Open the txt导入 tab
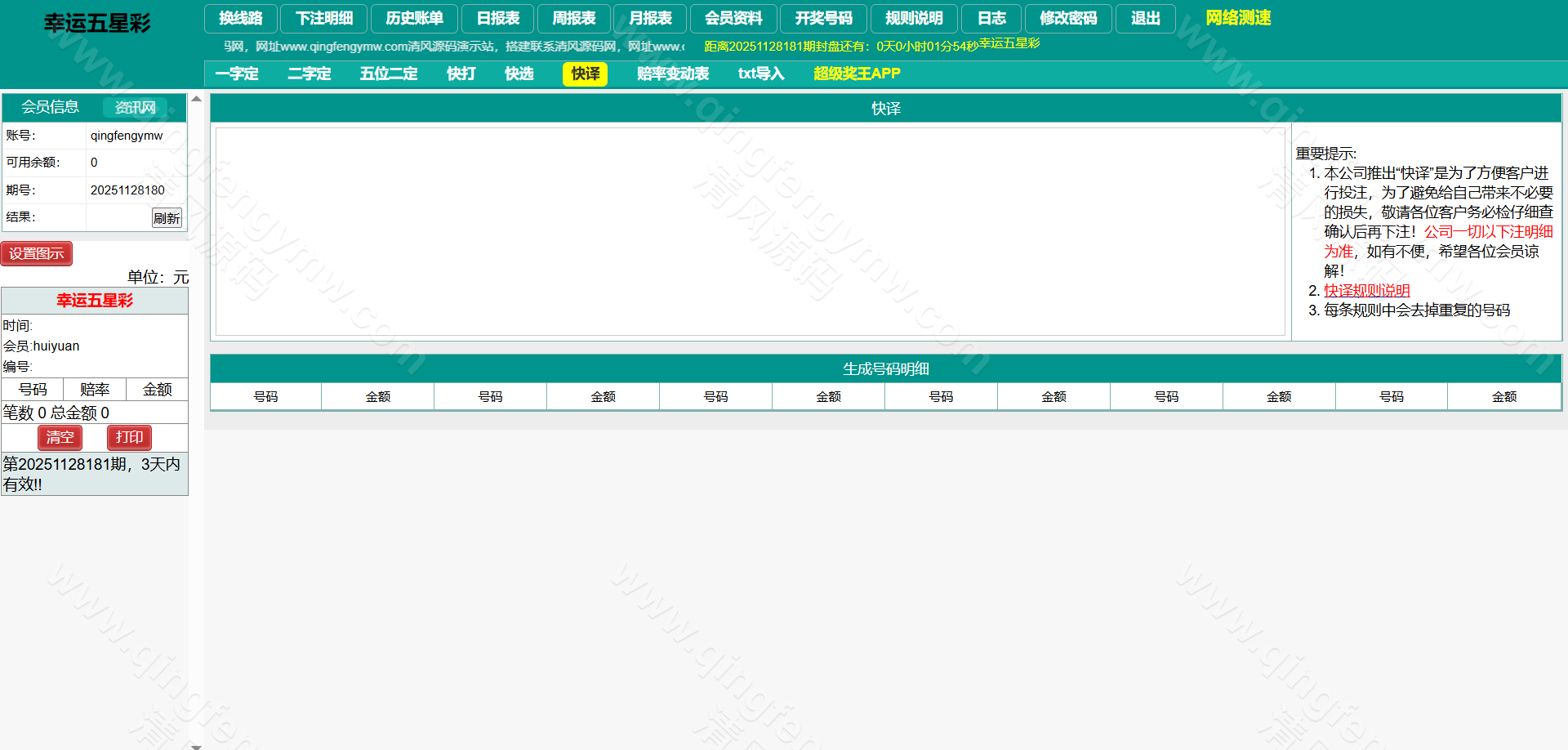This screenshot has width=1568, height=750. (x=760, y=74)
